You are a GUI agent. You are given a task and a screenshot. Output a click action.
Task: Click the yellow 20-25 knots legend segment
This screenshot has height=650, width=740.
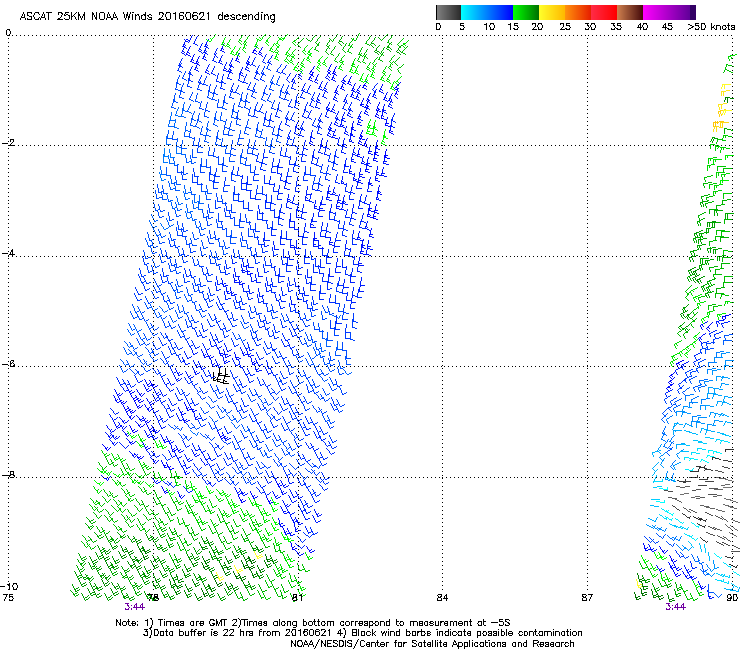[552, 12]
